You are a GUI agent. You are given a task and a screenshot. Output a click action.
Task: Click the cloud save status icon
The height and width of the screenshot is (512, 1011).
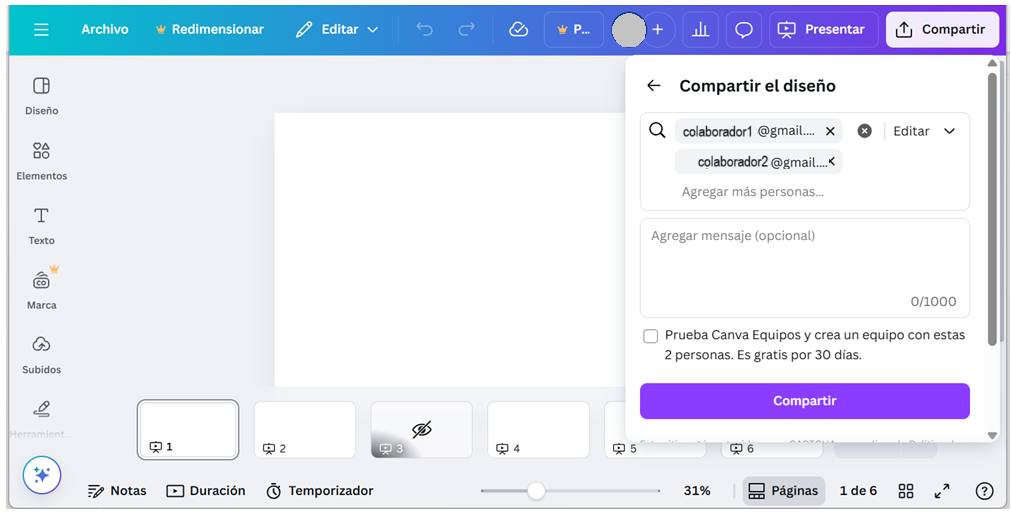pyautogui.click(x=518, y=30)
